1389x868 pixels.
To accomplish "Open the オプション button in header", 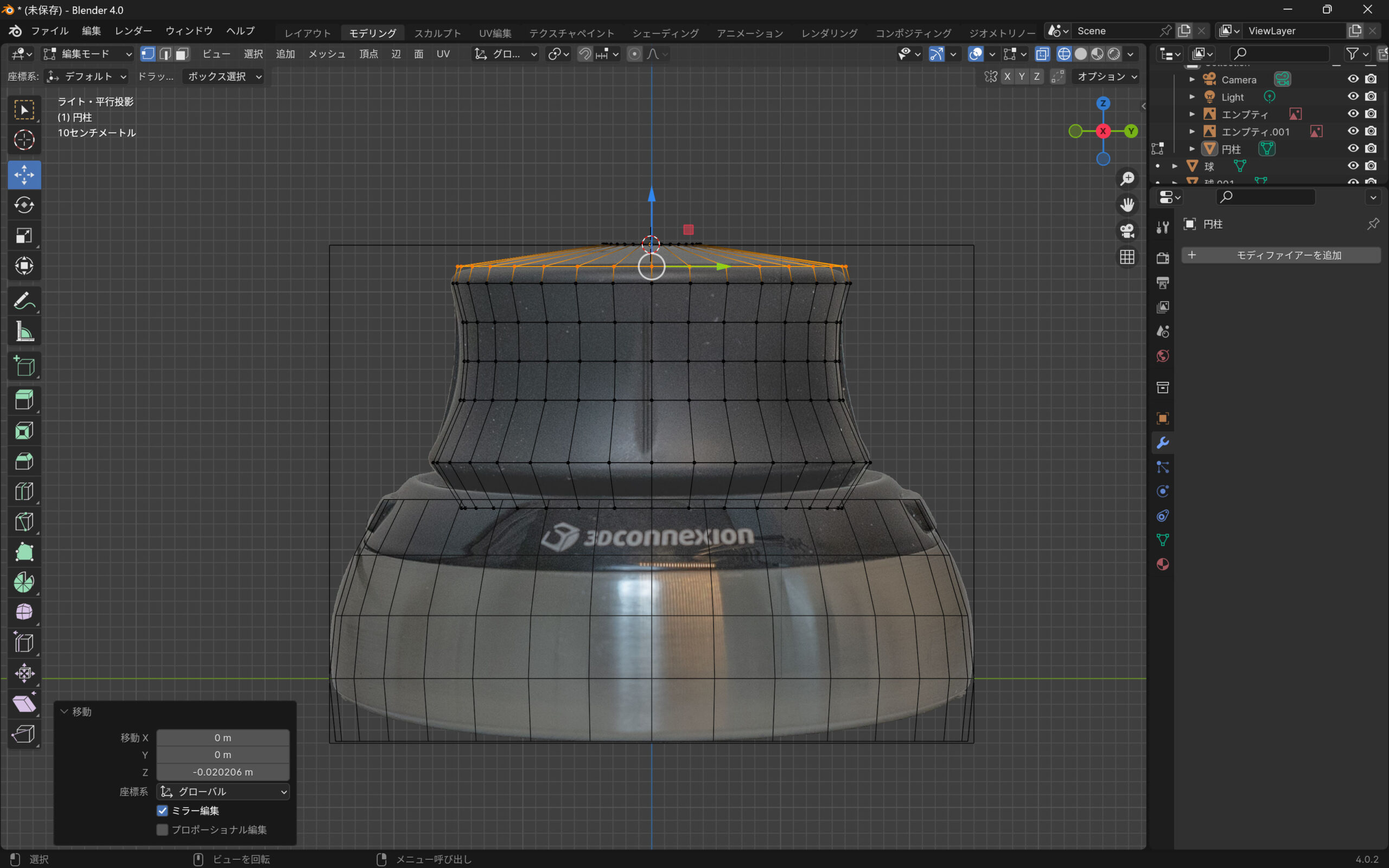I will point(1106,76).
